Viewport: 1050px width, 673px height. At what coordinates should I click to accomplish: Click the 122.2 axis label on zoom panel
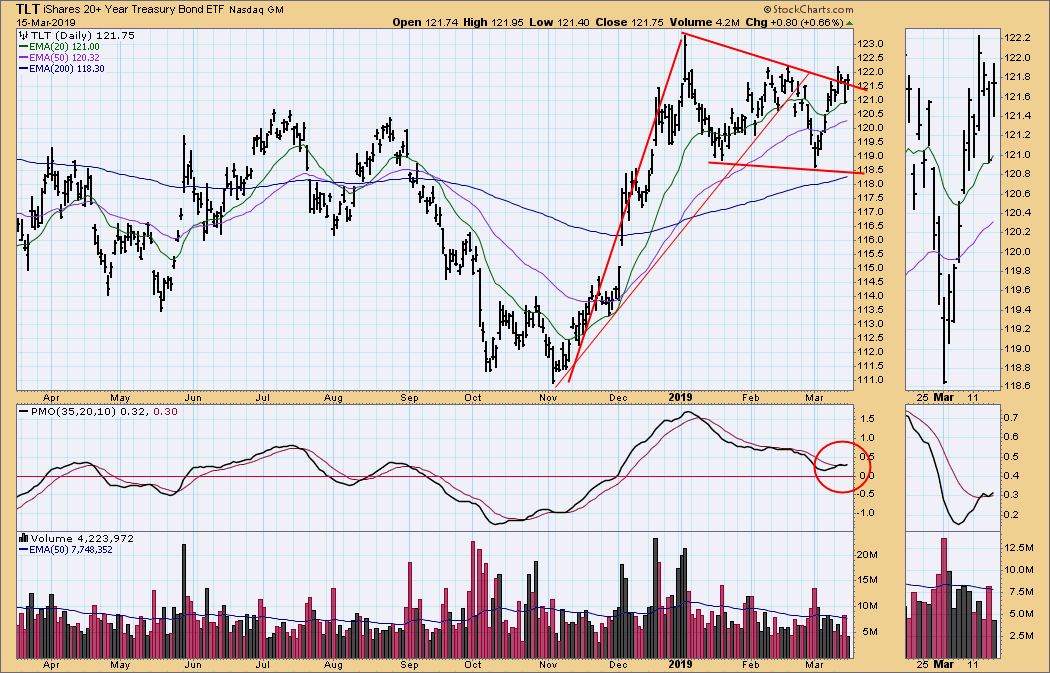1018,38
